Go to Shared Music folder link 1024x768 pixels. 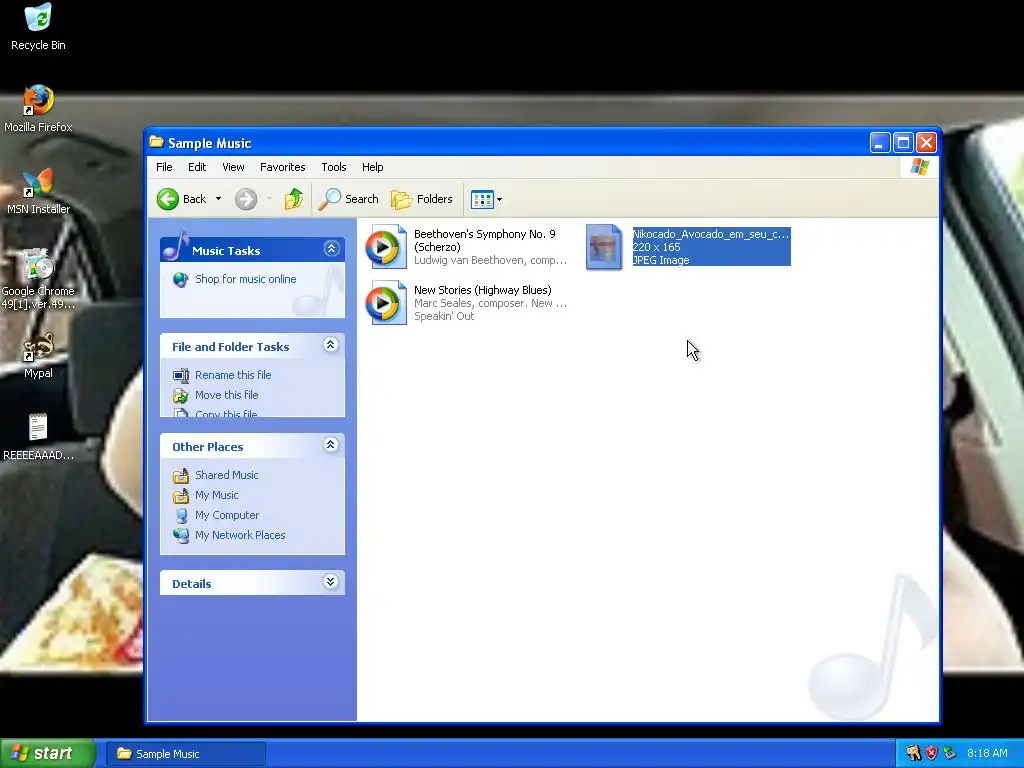point(227,475)
